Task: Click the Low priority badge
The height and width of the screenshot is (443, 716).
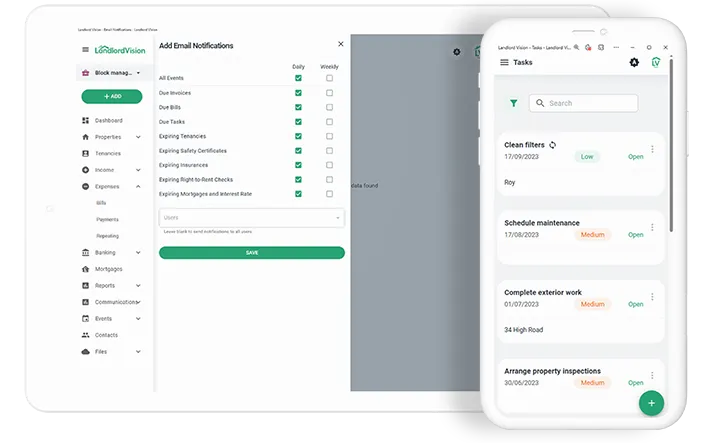Action: (587, 157)
